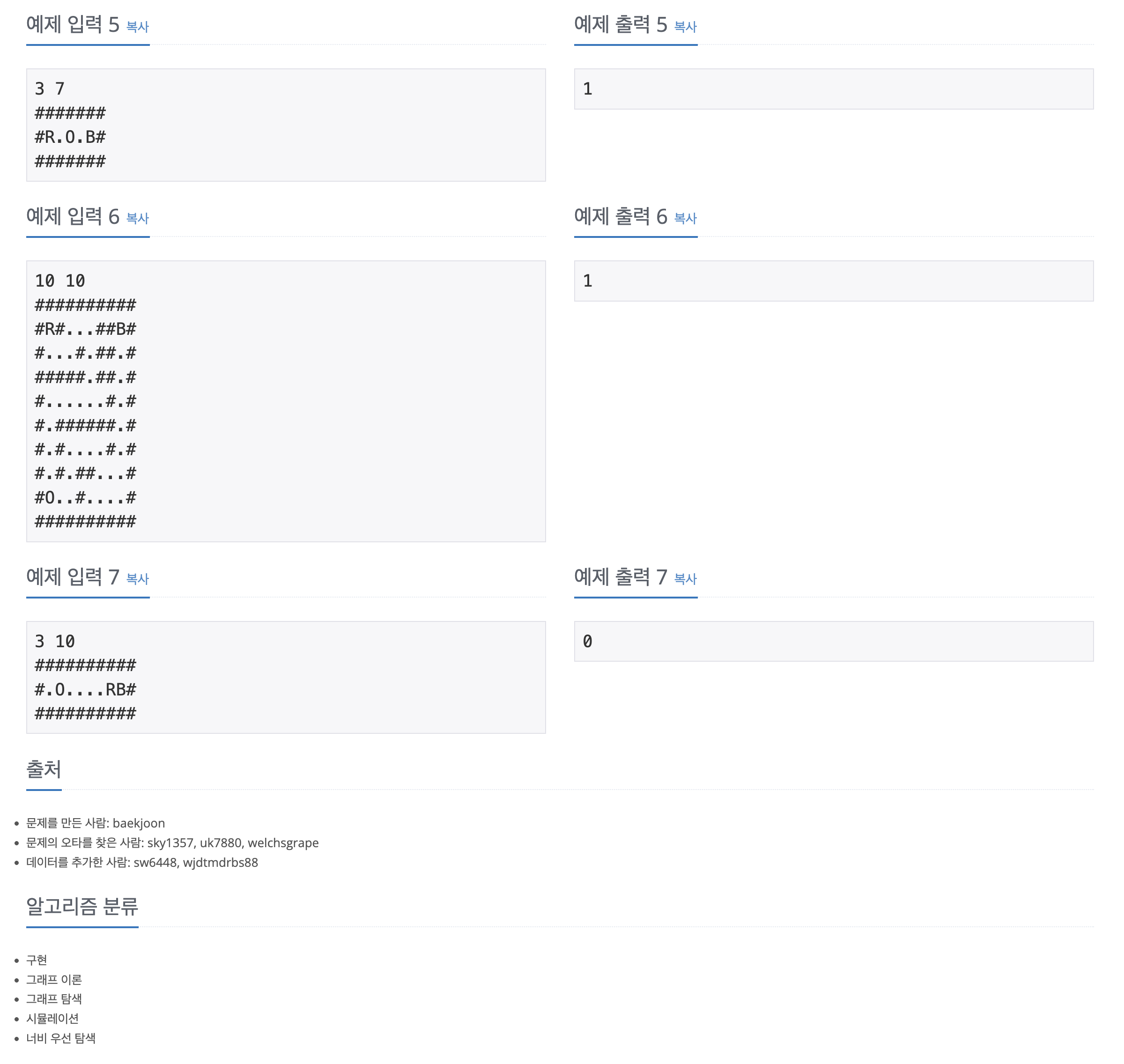Click the 예제 출력 6 heading
1124x1064 pixels.
point(621,217)
